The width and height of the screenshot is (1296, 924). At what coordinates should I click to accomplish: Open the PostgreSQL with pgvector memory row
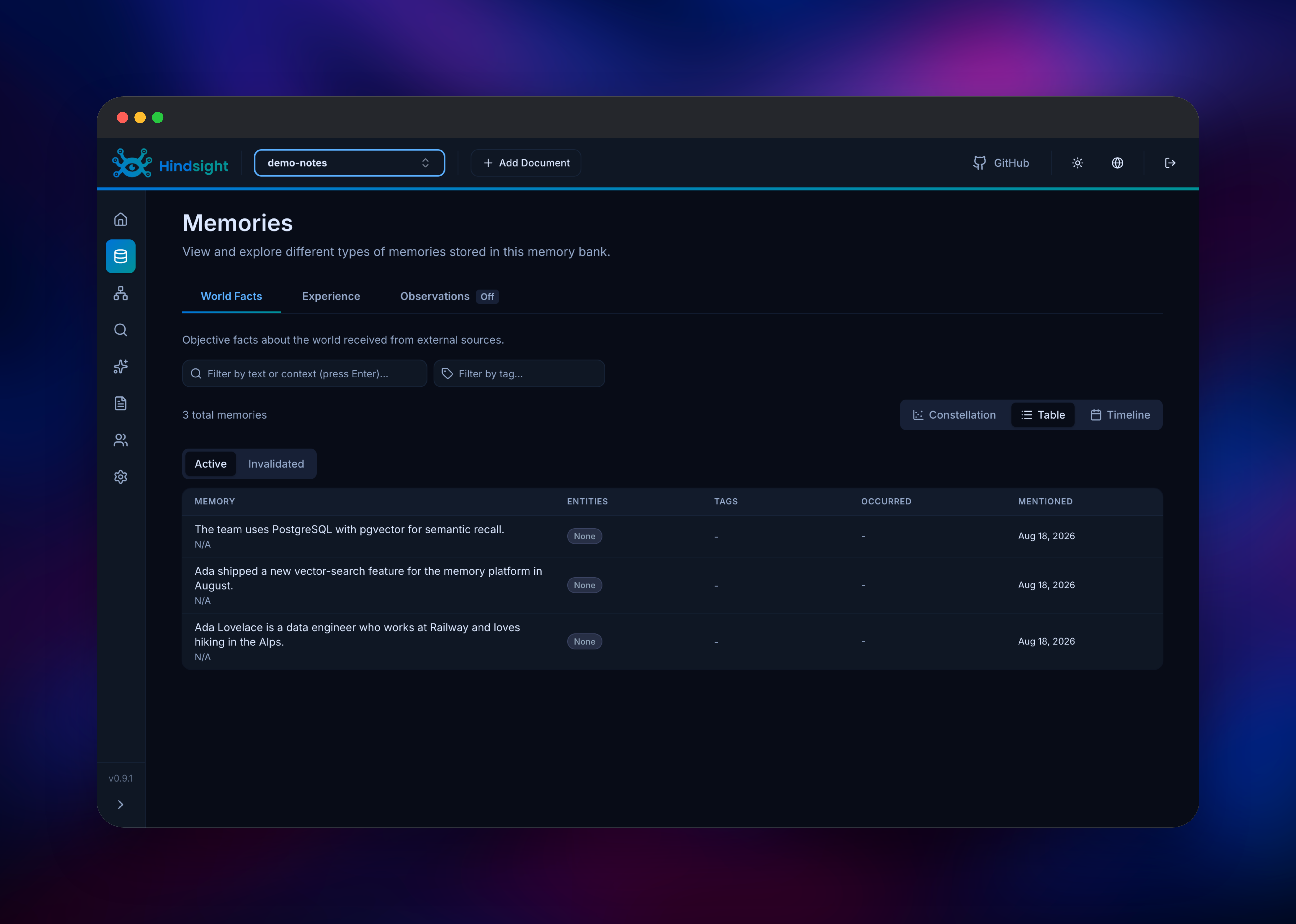[x=672, y=537]
